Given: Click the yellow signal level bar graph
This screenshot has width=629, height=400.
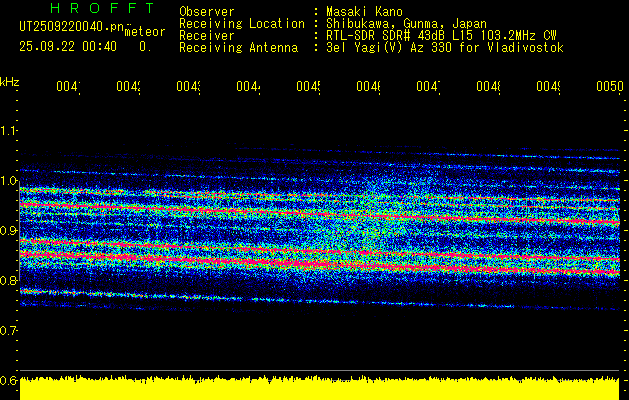Looking at the screenshot, I should click(x=320, y=389).
